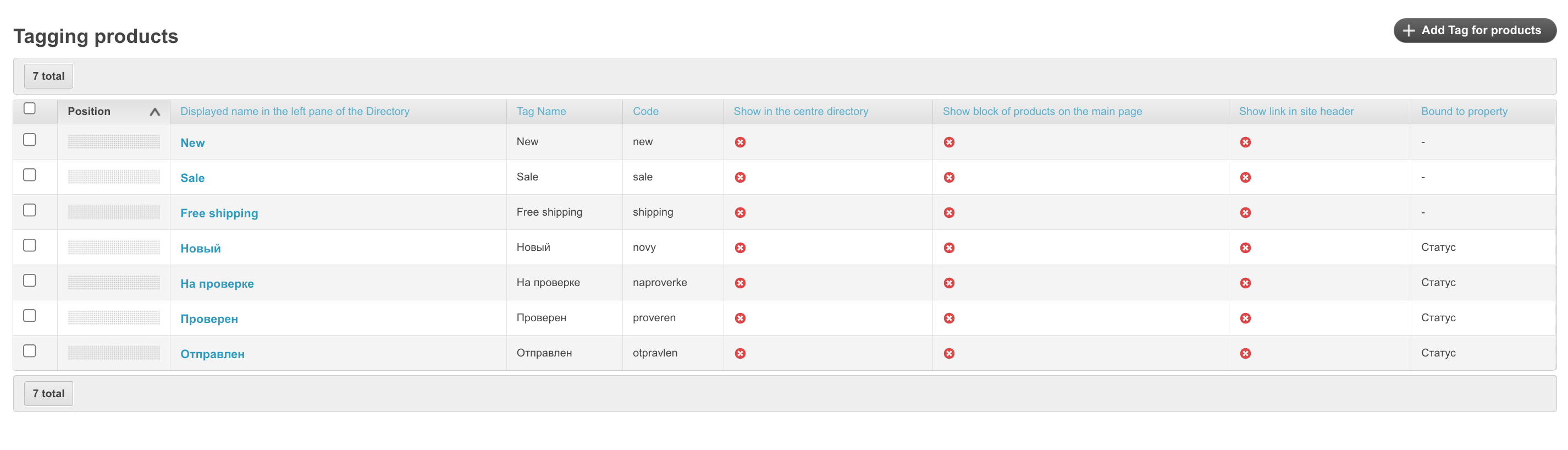Open the Free shipping tag link
The width and height of the screenshot is (1568, 450).
coord(219,213)
